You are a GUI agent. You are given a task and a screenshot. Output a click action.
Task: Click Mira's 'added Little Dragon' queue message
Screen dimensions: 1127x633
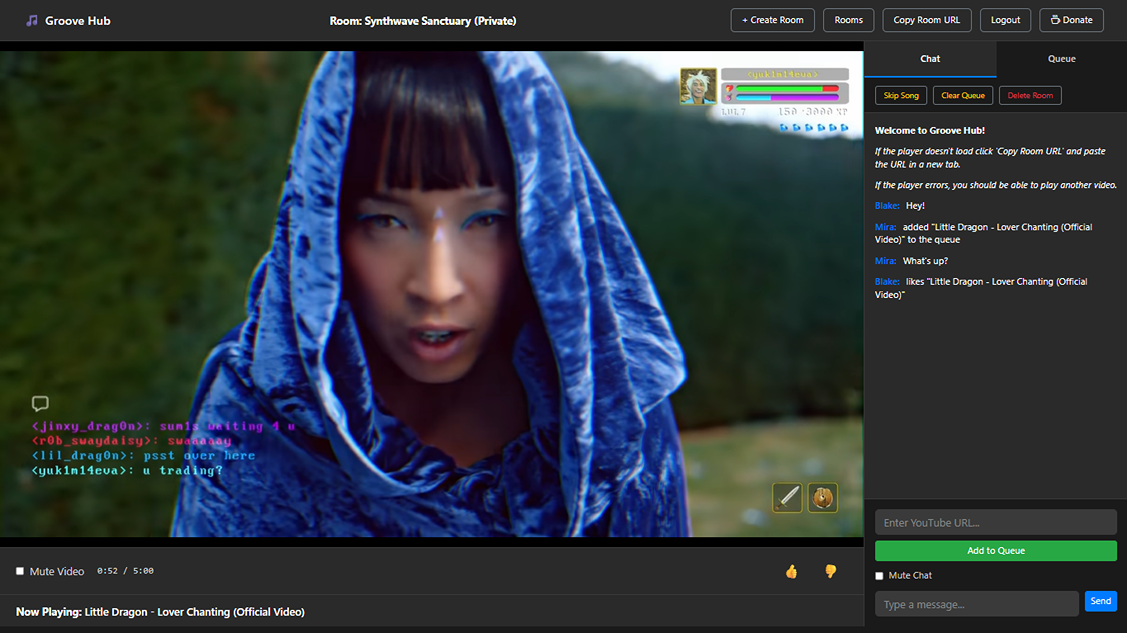983,234
